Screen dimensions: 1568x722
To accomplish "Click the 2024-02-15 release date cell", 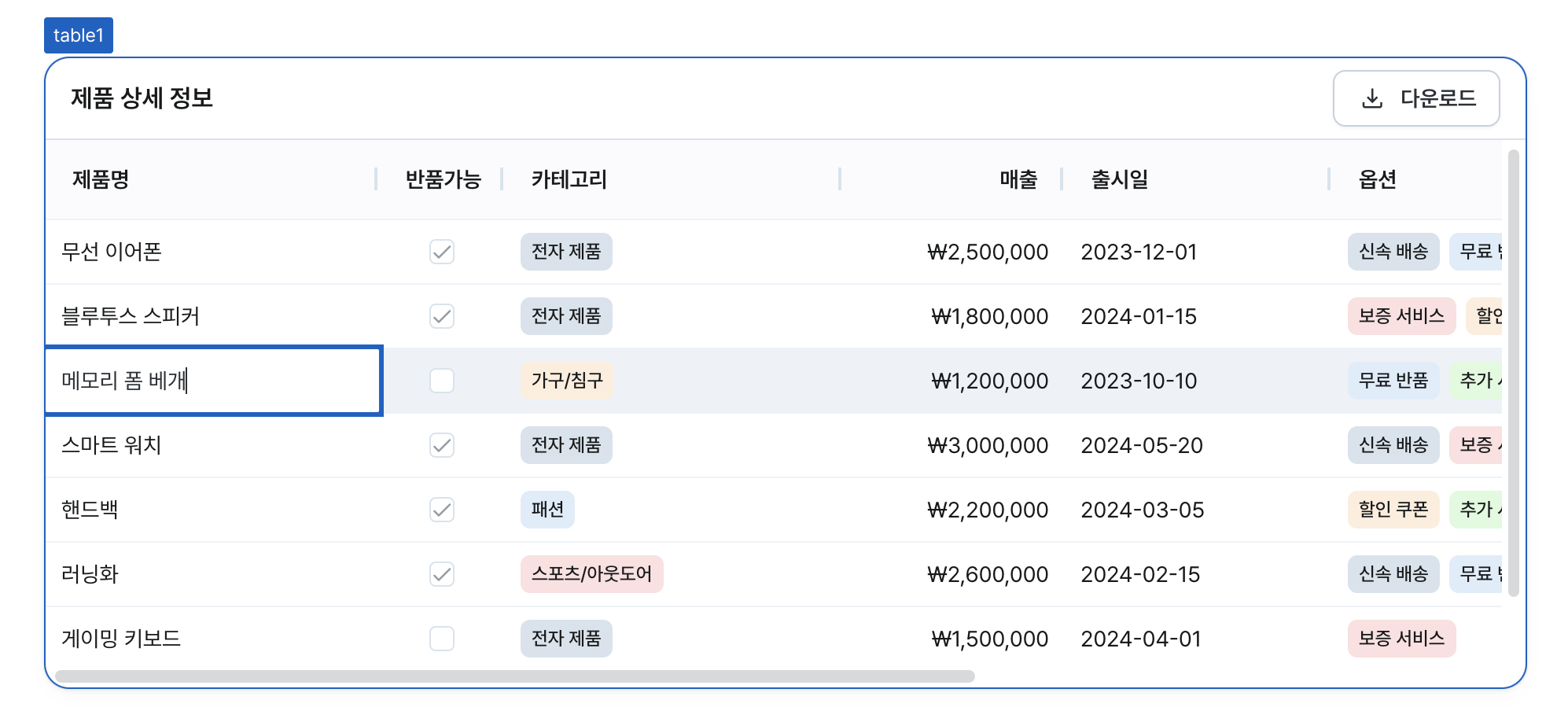I will pyautogui.click(x=1140, y=574).
